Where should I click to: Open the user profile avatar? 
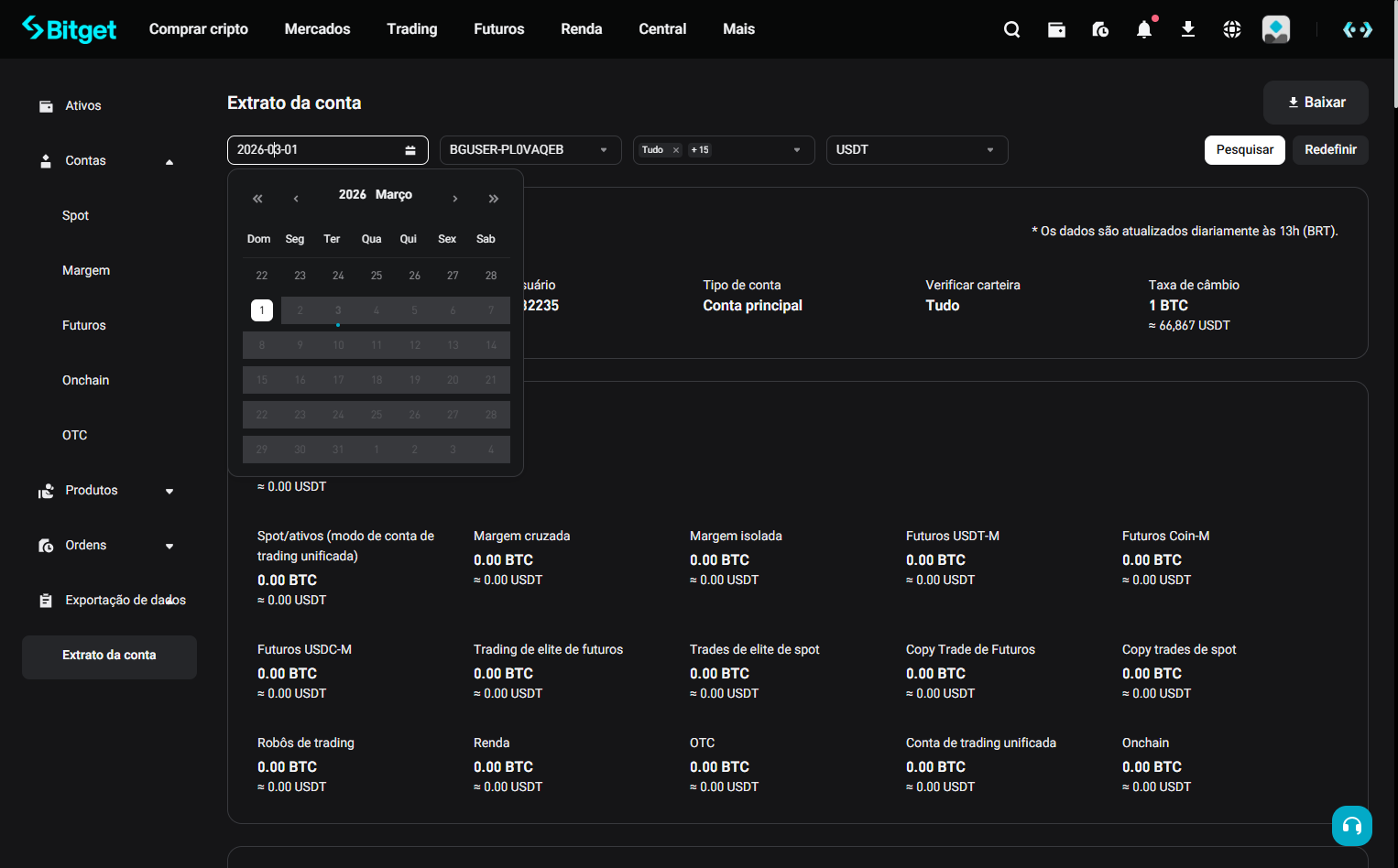click(1276, 29)
